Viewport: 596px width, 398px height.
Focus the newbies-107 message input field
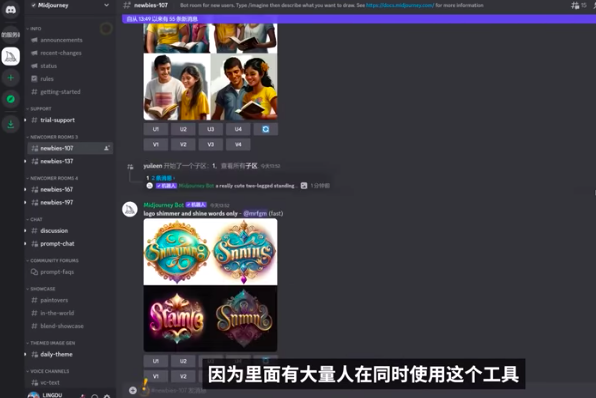click(x=179, y=390)
